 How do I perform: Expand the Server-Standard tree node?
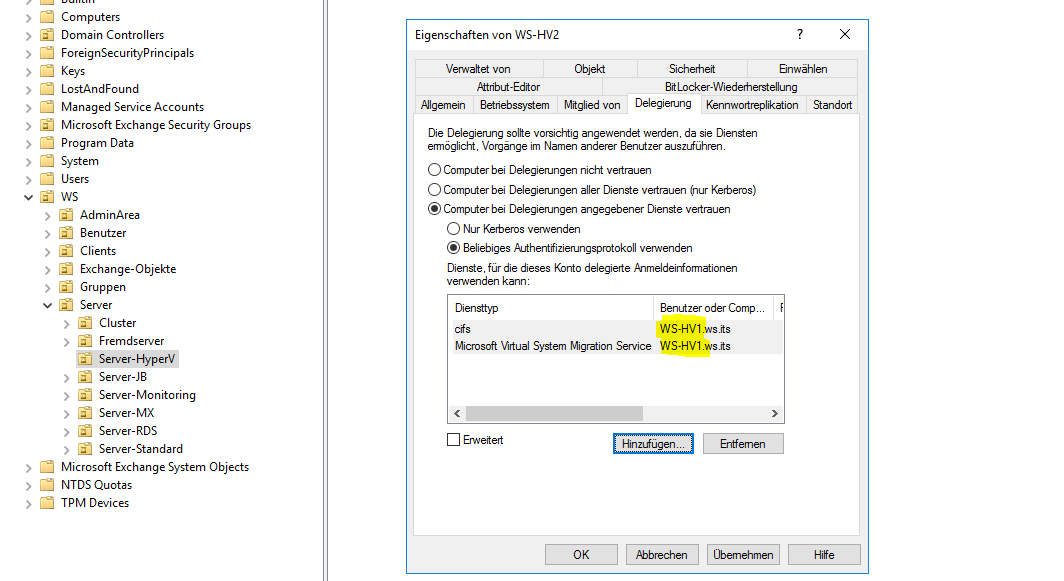click(66, 449)
